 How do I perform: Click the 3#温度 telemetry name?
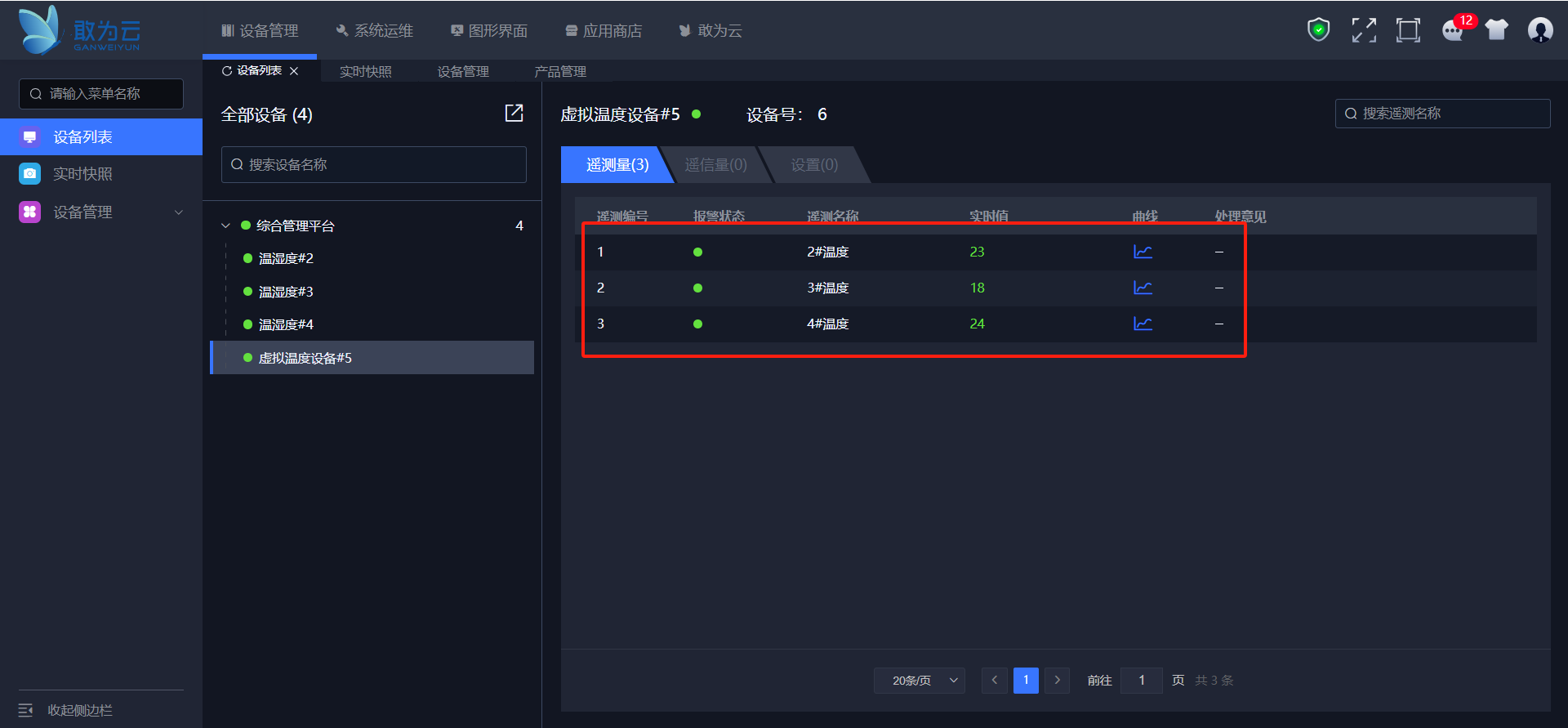[828, 288]
